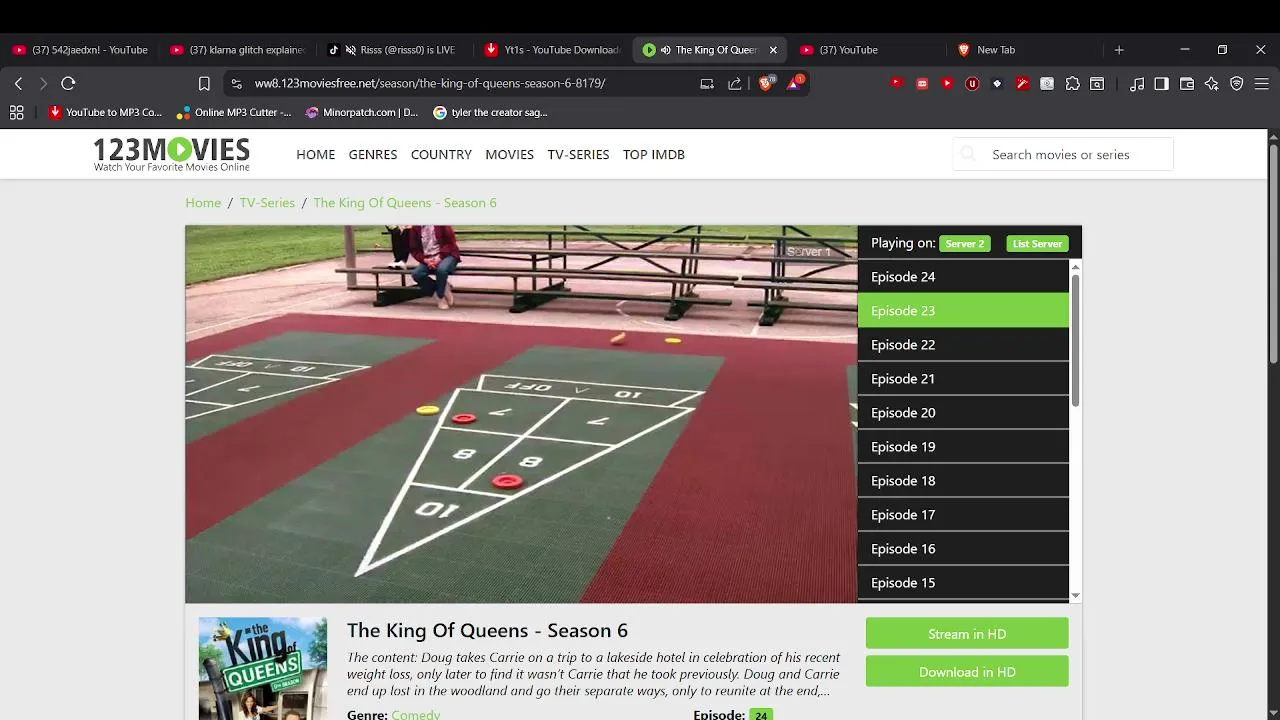
Task: Open MOVIES in site navigation
Action: (x=510, y=155)
